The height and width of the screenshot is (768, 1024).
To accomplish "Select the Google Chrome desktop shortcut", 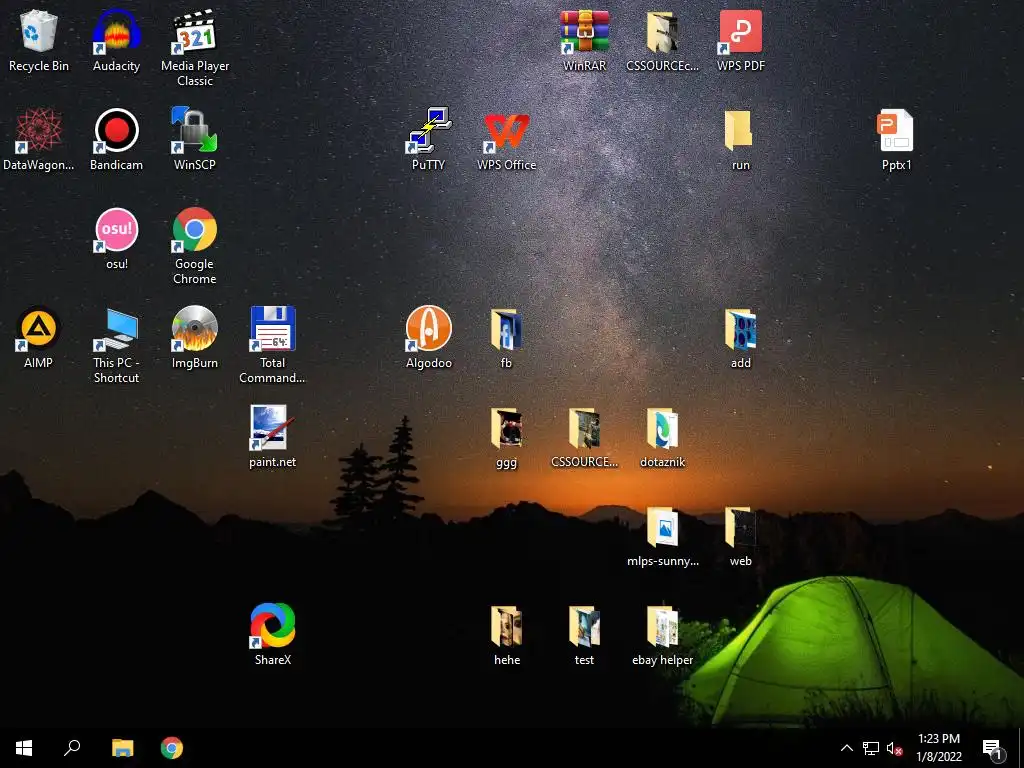I will click(195, 246).
